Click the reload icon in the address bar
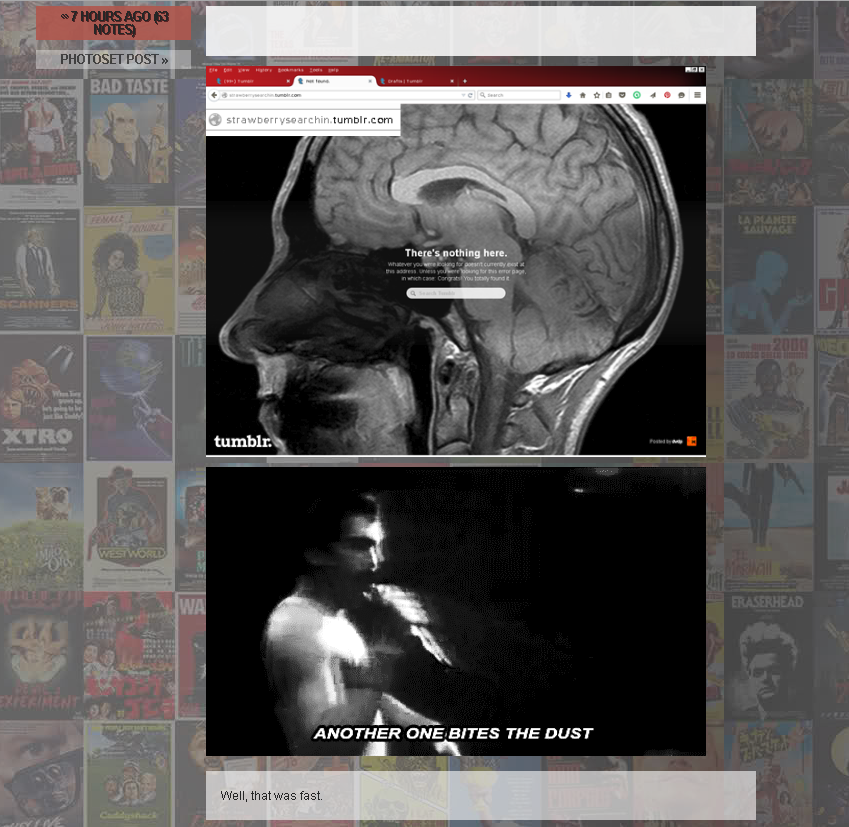Viewport: 849px width, 827px height. 470,95
